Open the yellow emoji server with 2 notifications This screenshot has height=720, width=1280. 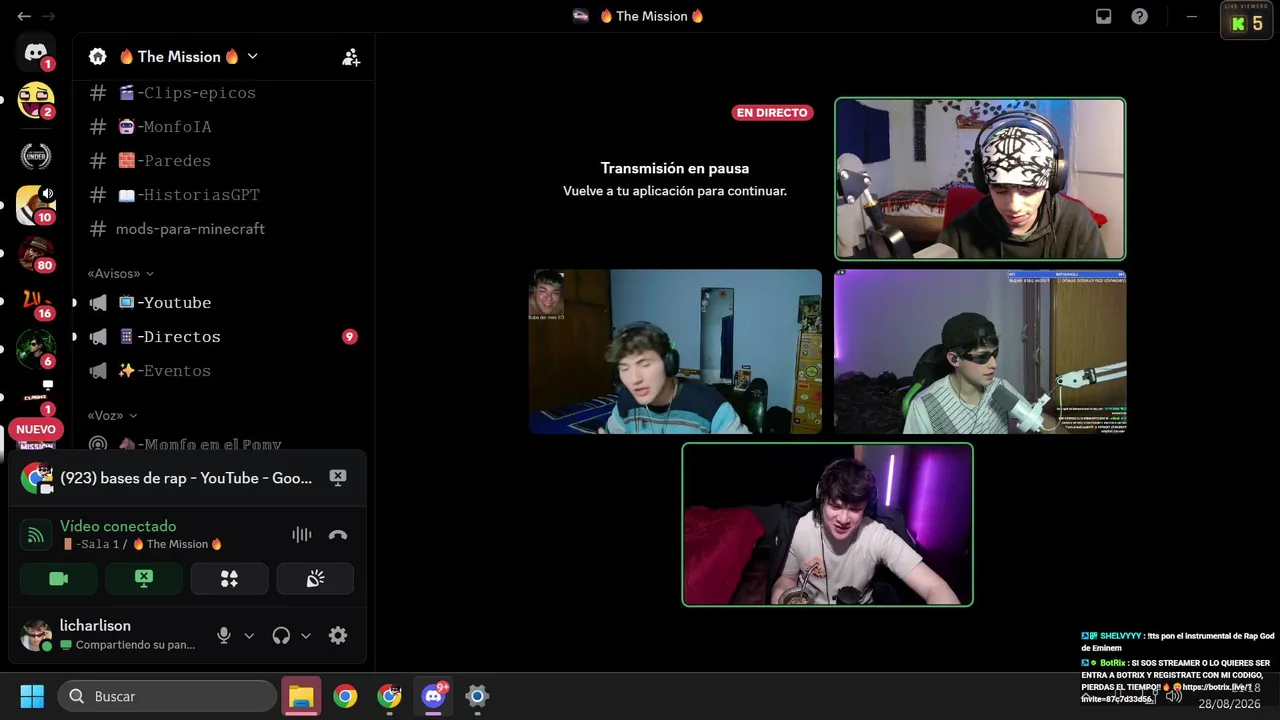36,101
